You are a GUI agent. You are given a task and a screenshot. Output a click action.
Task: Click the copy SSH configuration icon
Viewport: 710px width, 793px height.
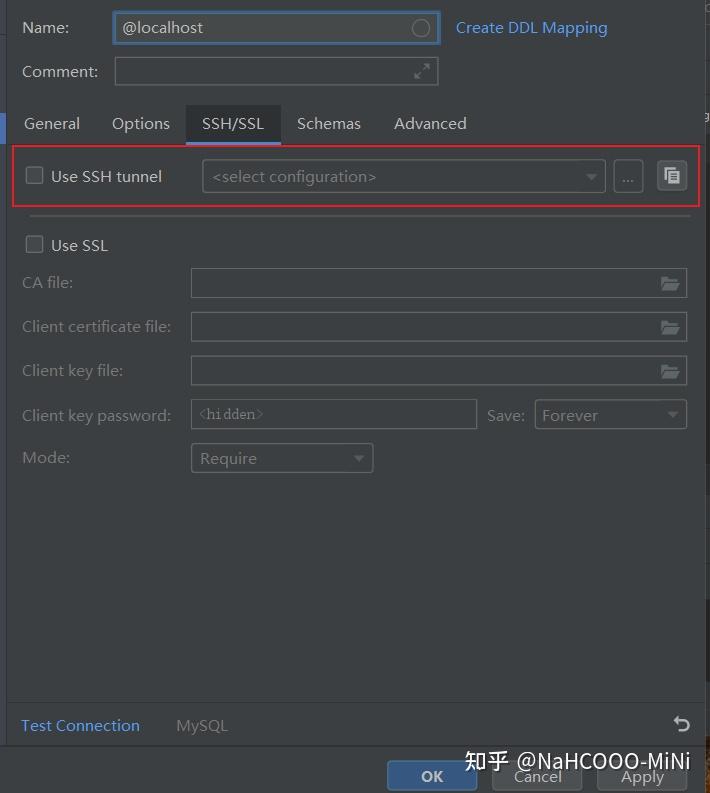pos(672,176)
